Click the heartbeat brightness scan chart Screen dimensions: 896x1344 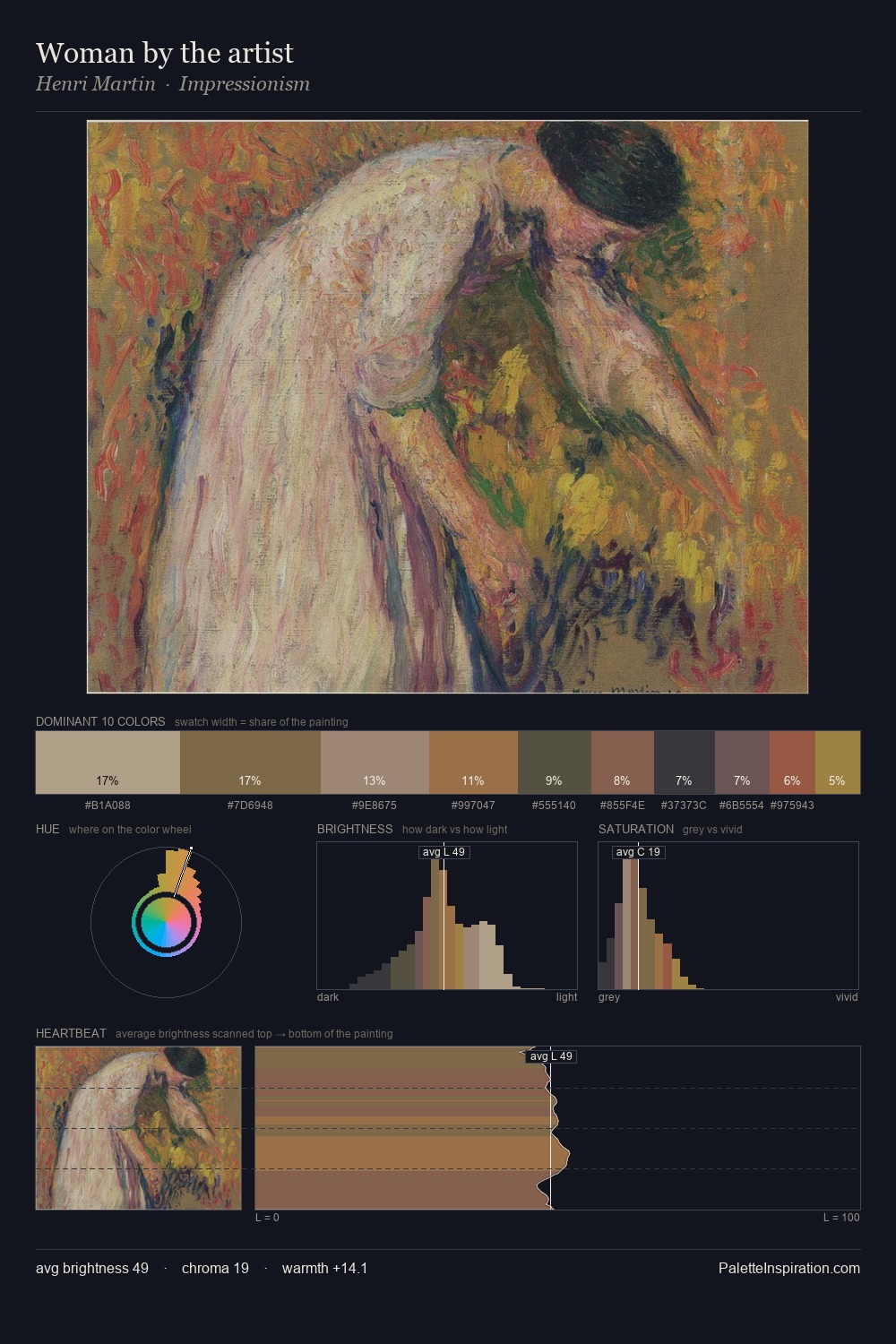click(x=557, y=1128)
